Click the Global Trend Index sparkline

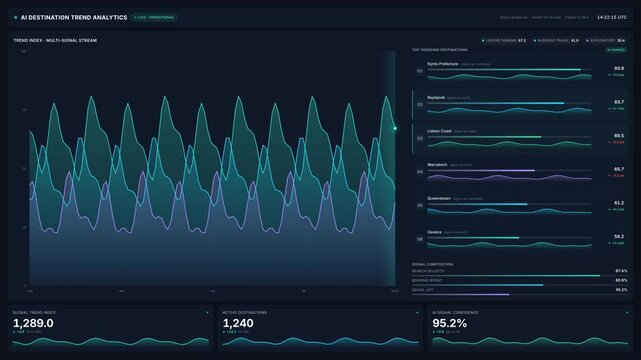click(111, 342)
